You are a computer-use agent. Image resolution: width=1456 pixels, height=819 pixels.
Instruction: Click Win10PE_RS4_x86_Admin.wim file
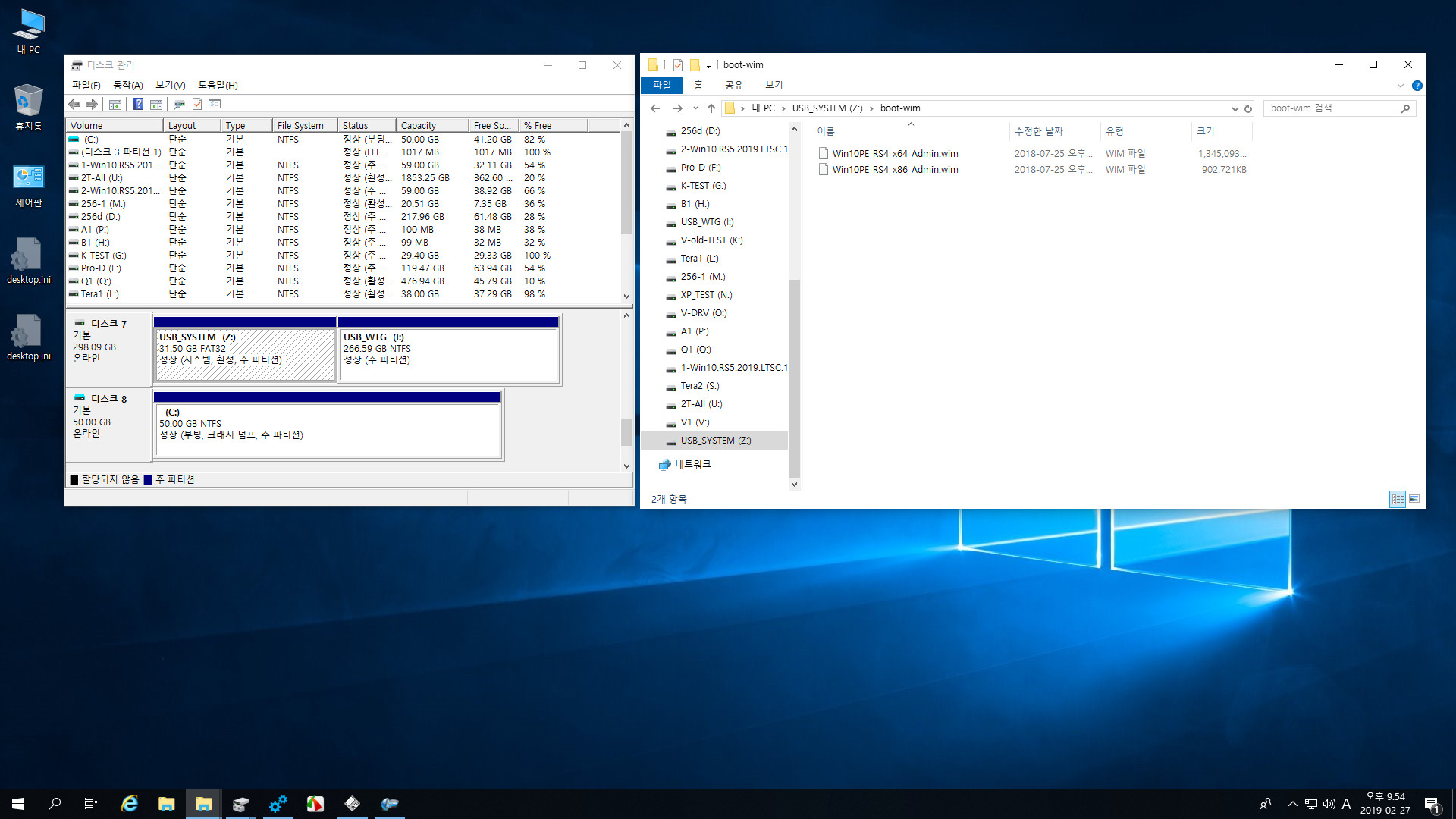pos(895,169)
